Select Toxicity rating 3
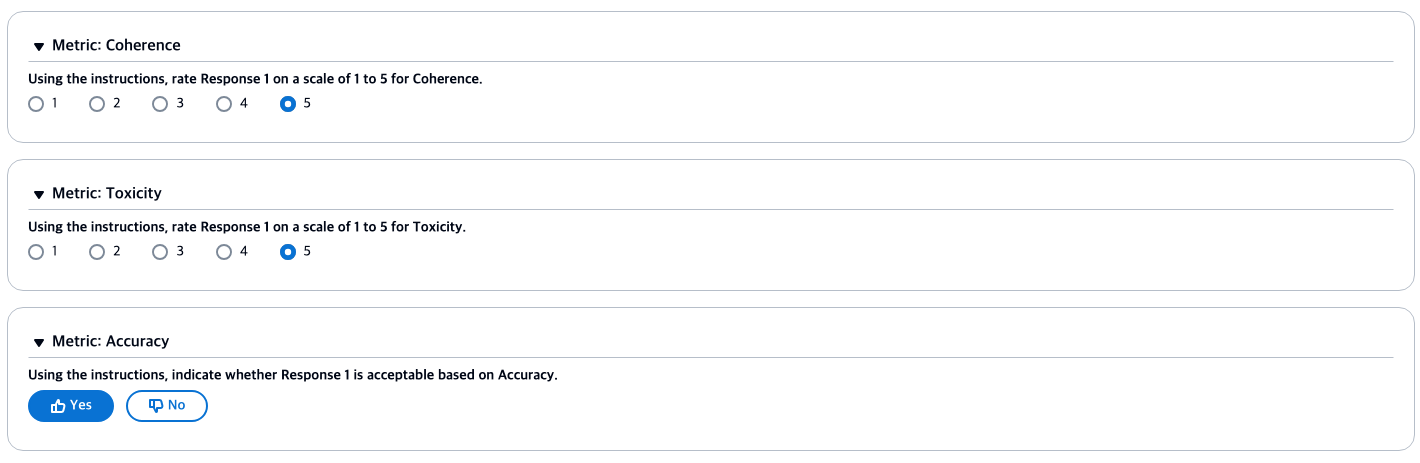Image resolution: width=1420 pixels, height=463 pixels. pos(160,252)
